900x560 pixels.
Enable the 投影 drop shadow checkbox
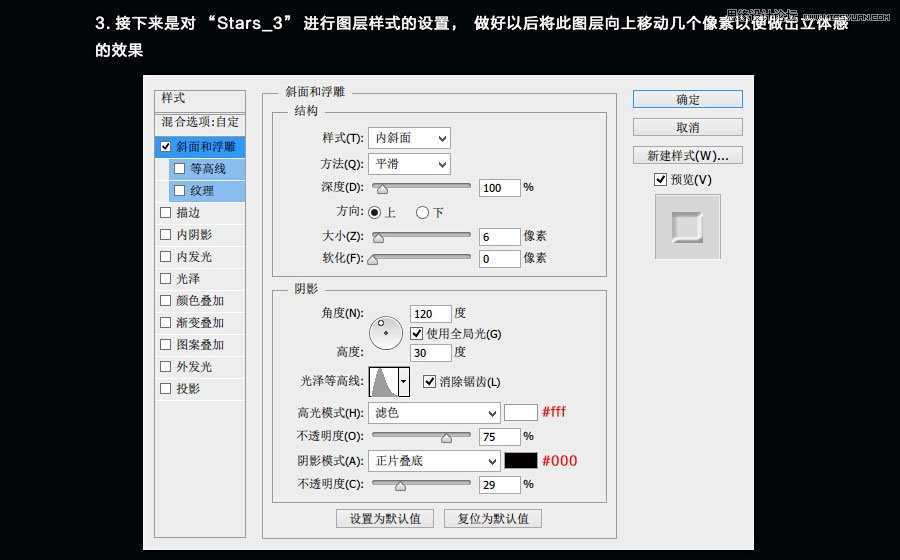pyautogui.click(x=166, y=388)
